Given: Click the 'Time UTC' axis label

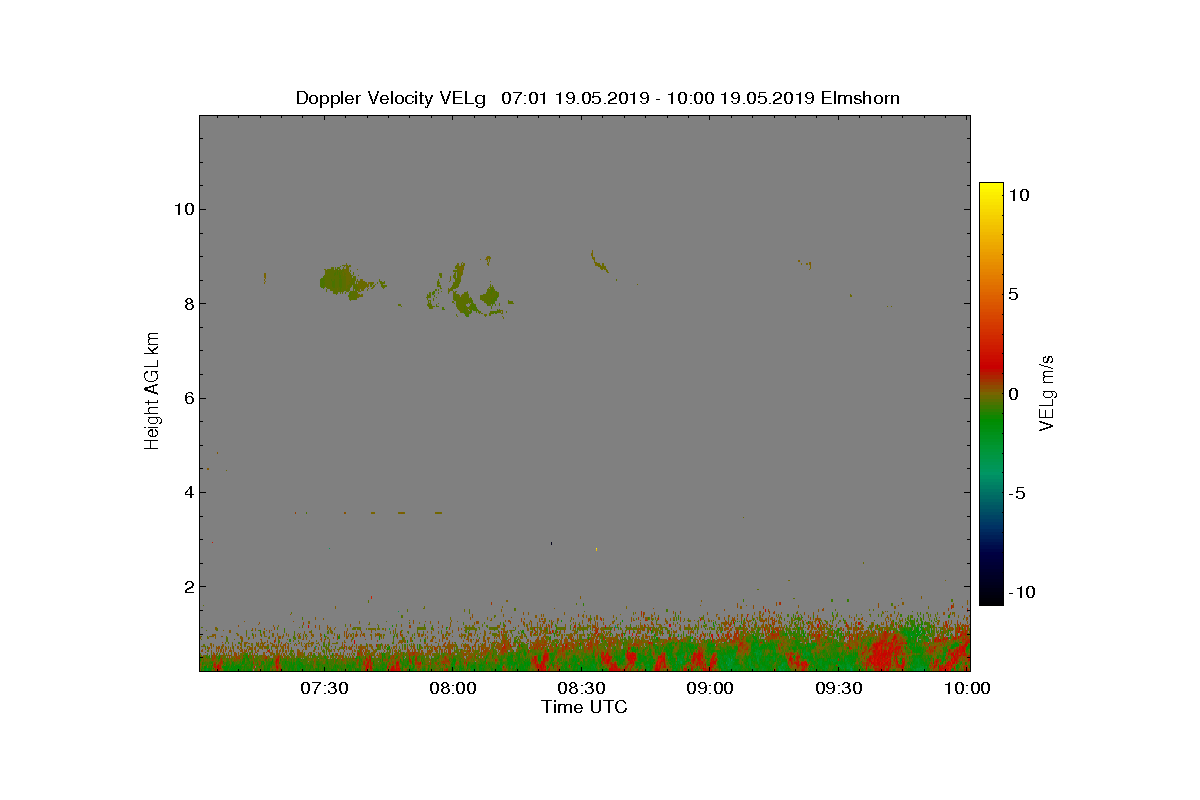Looking at the screenshot, I should pyautogui.click(x=584, y=707).
